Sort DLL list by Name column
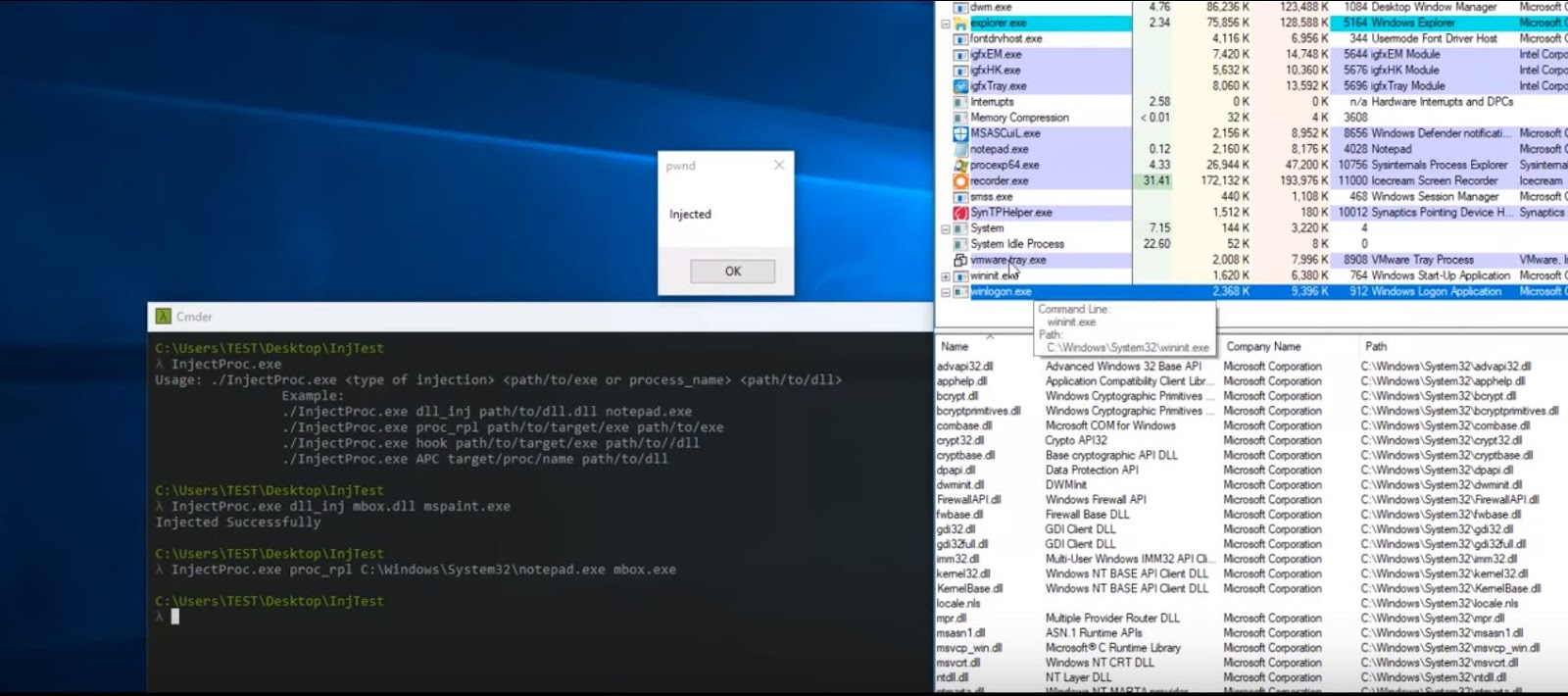The height and width of the screenshot is (696, 1568). [955, 346]
